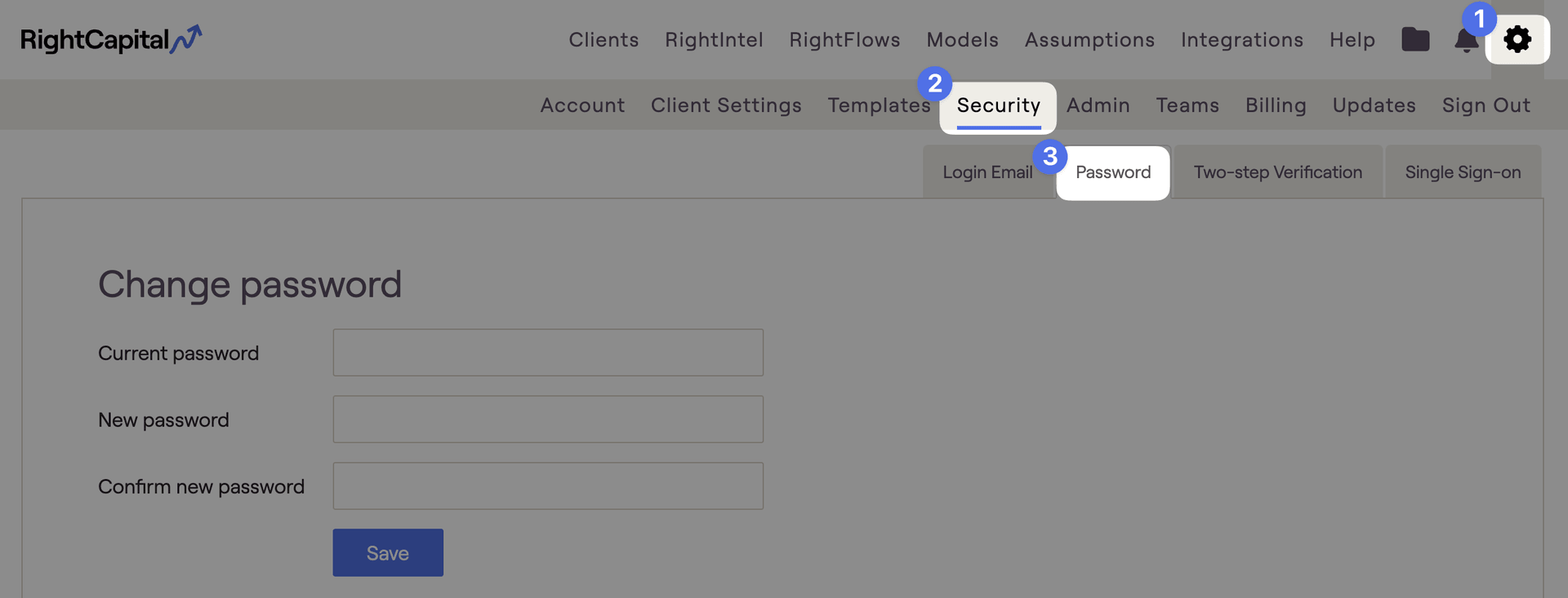Click the Save button
The height and width of the screenshot is (598, 1568).
388,552
